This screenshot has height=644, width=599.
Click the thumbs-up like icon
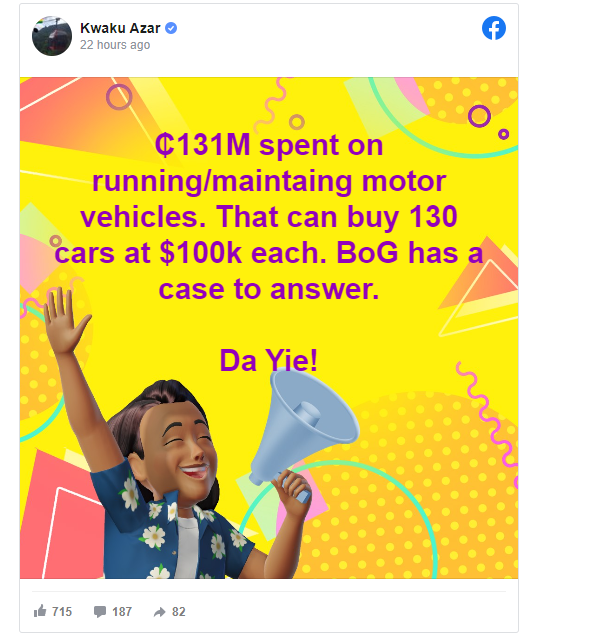tap(40, 611)
